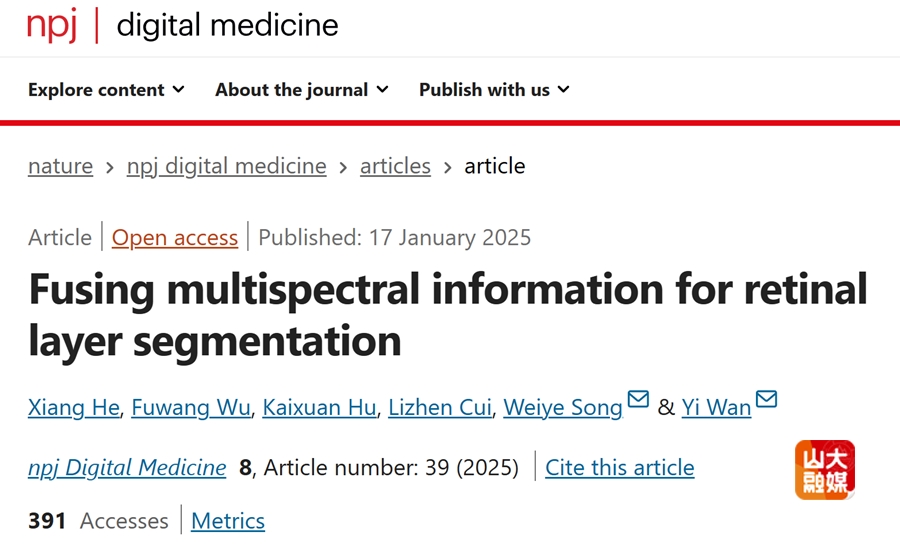Image resolution: width=900 pixels, height=545 pixels.
Task: Expand About the journal chevron
Action: point(382,89)
